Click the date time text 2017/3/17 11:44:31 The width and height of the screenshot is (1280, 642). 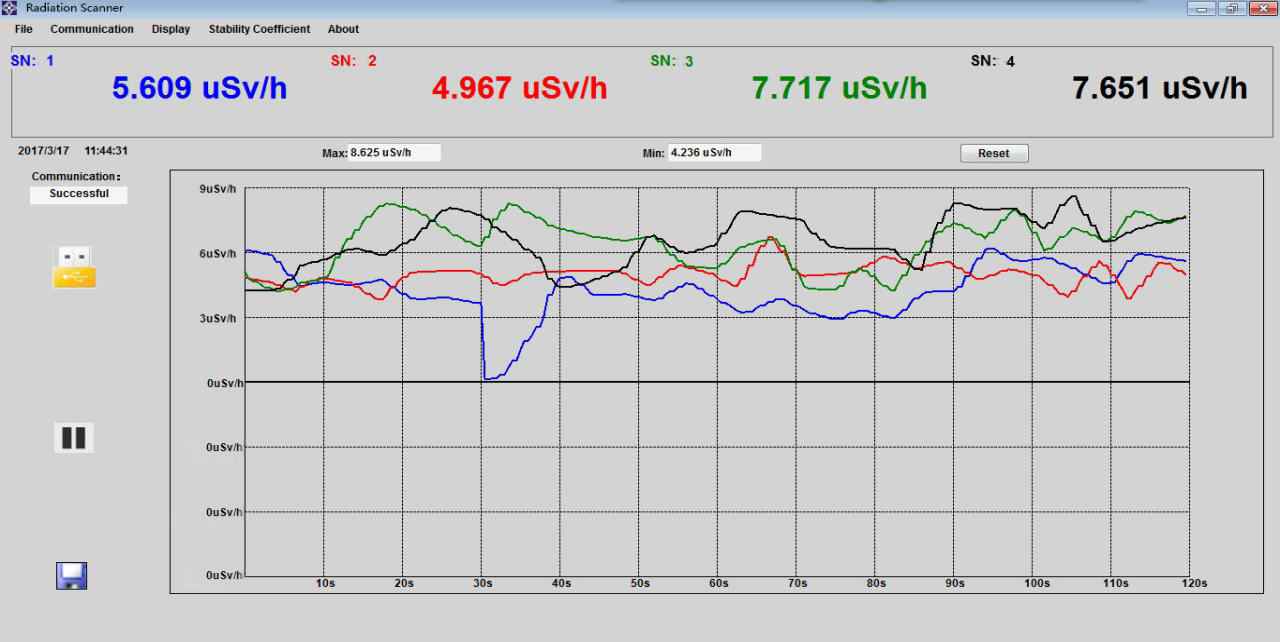73,151
